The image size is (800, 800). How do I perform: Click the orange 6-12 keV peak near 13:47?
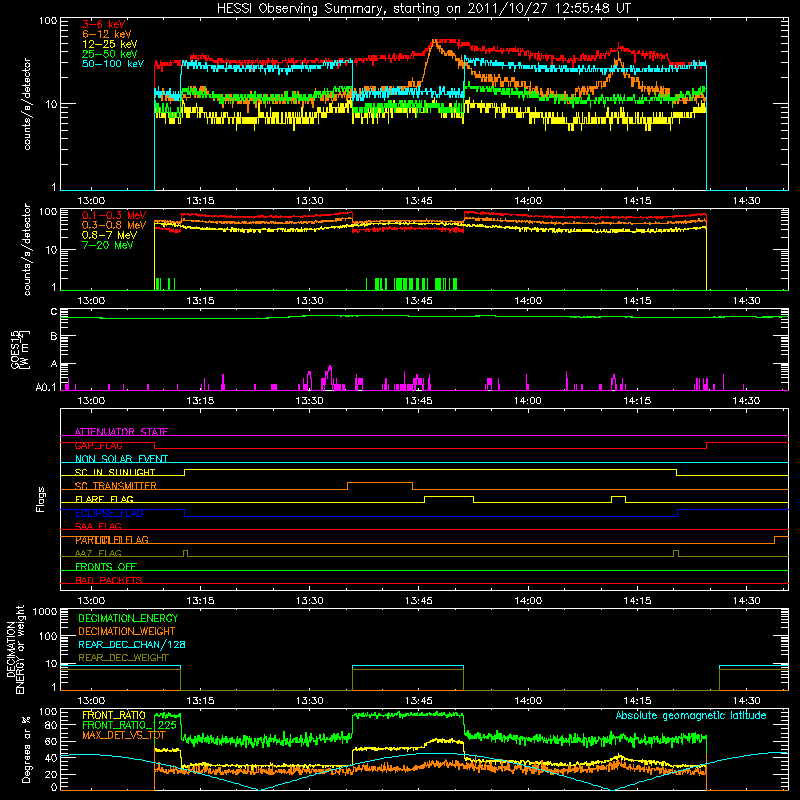(x=435, y=42)
